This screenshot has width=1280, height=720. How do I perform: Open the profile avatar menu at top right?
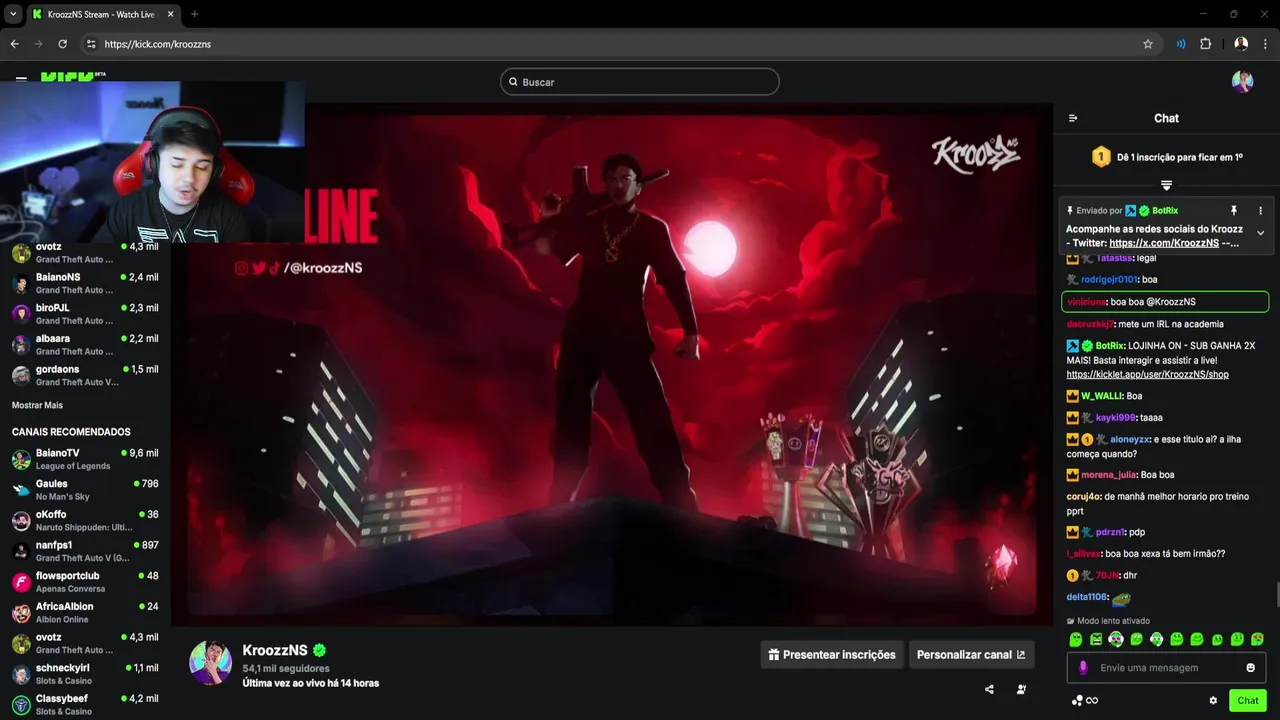pyautogui.click(x=1242, y=82)
